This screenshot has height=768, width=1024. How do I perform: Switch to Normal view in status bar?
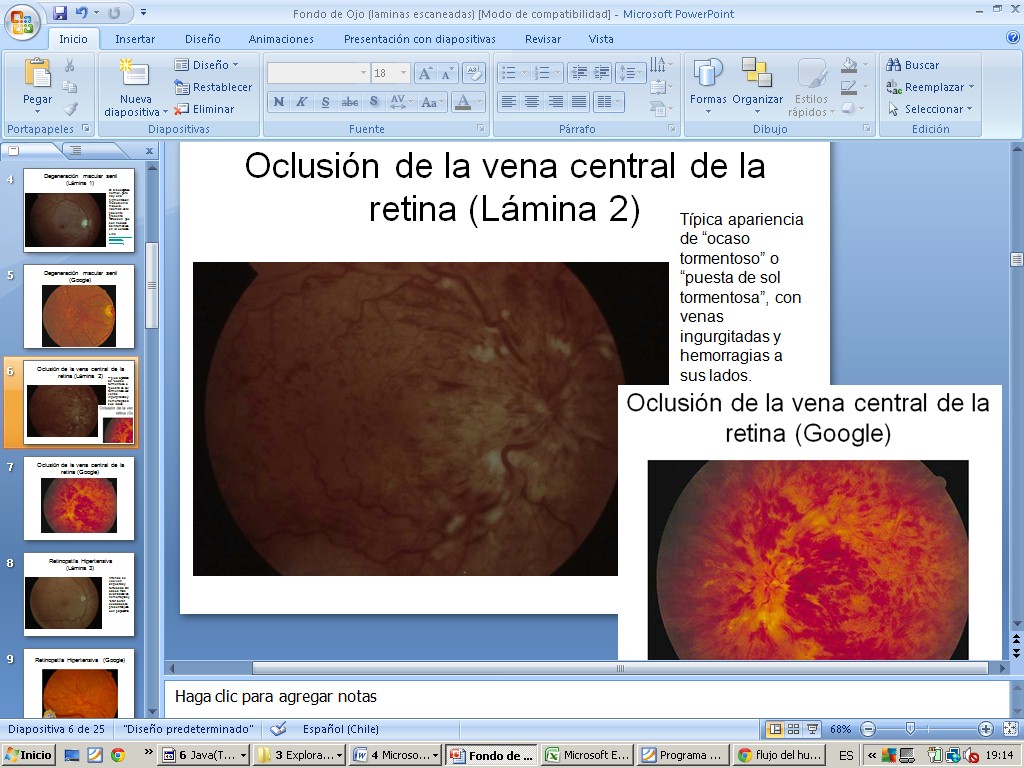[775, 729]
